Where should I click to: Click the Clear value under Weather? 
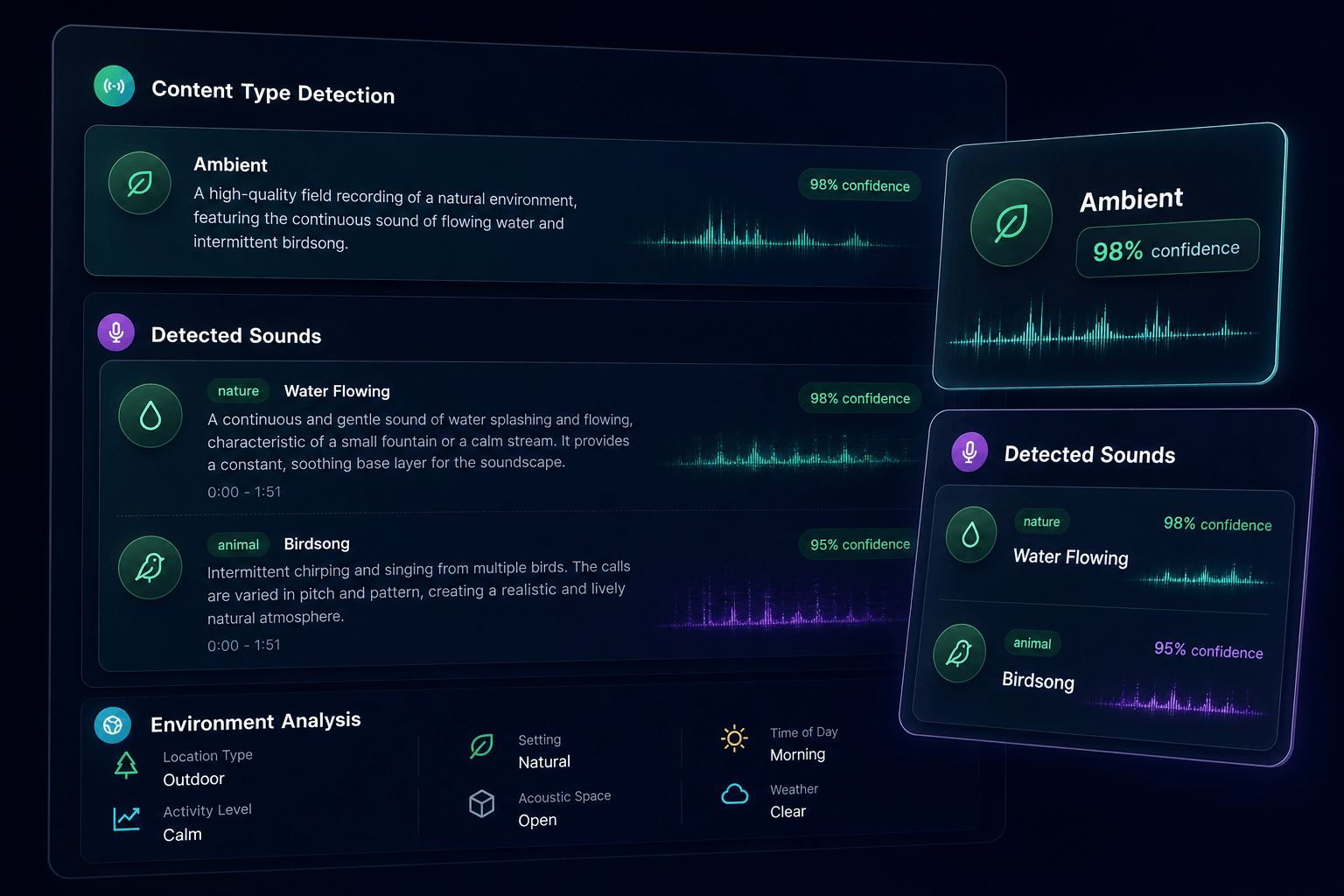tap(788, 812)
